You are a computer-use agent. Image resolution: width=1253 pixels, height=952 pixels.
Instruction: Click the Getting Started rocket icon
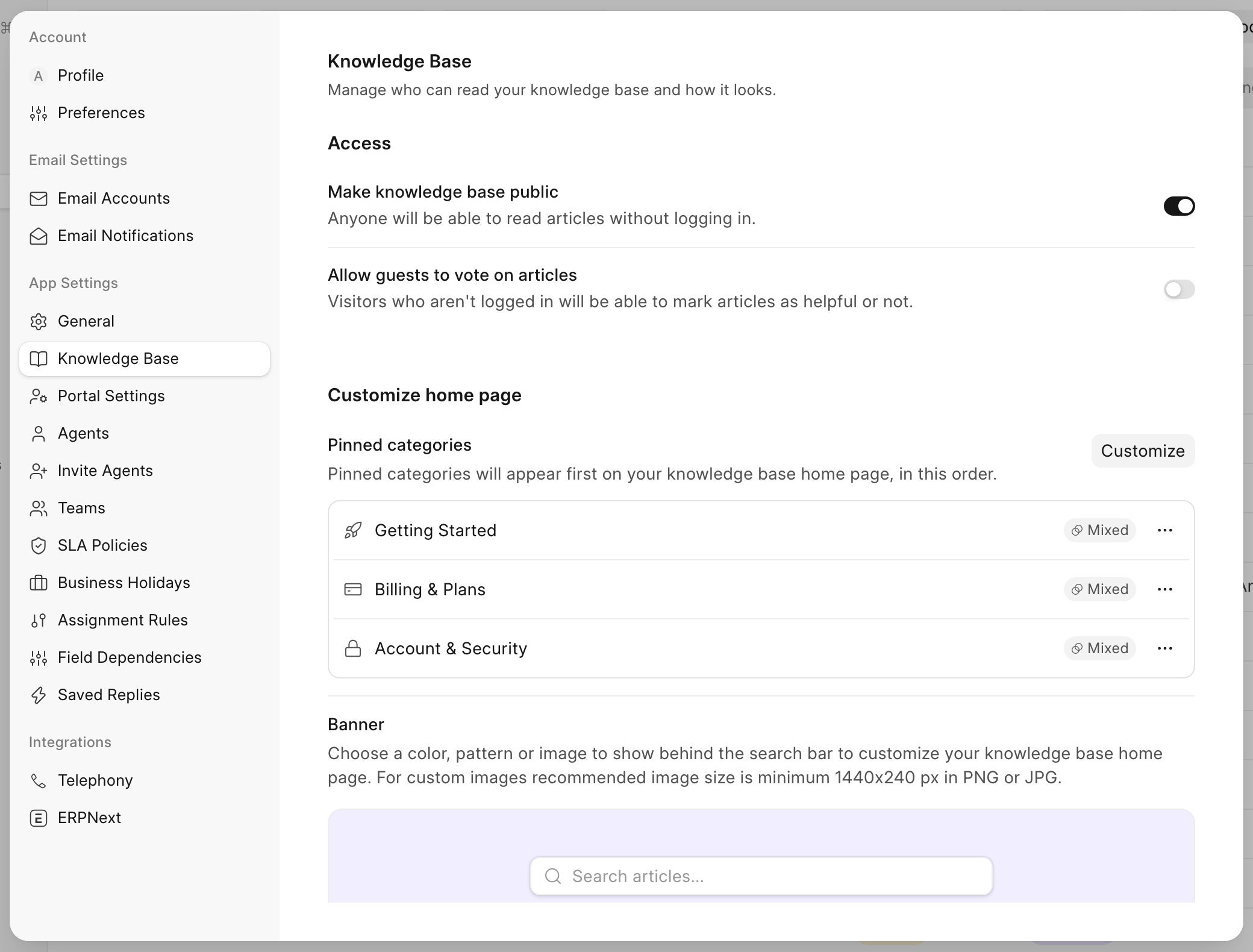click(353, 530)
